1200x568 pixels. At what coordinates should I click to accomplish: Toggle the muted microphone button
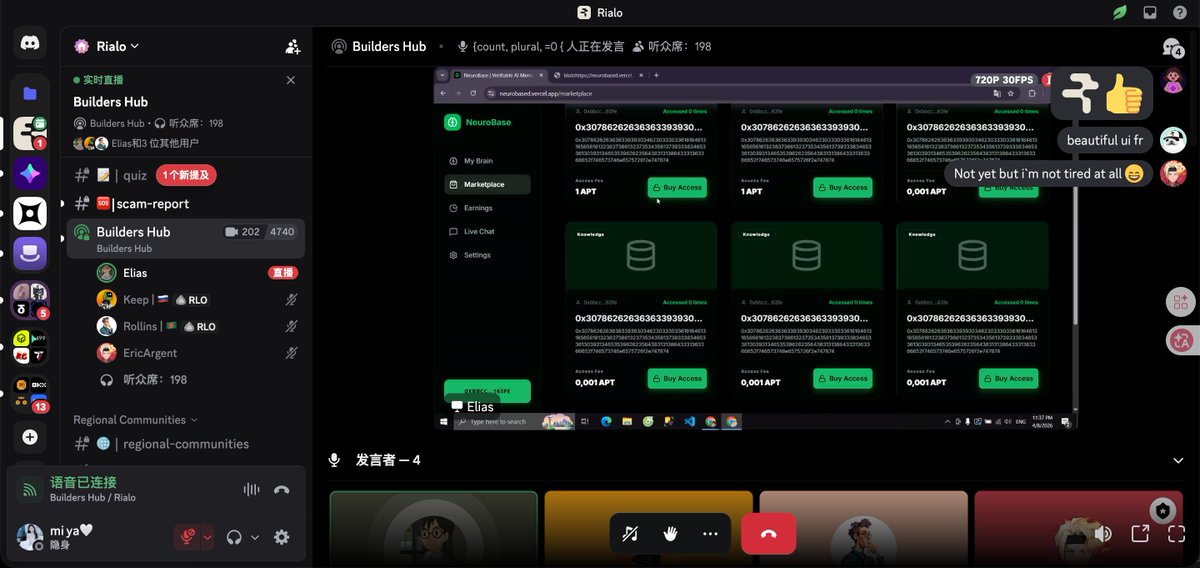coord(186,537)
